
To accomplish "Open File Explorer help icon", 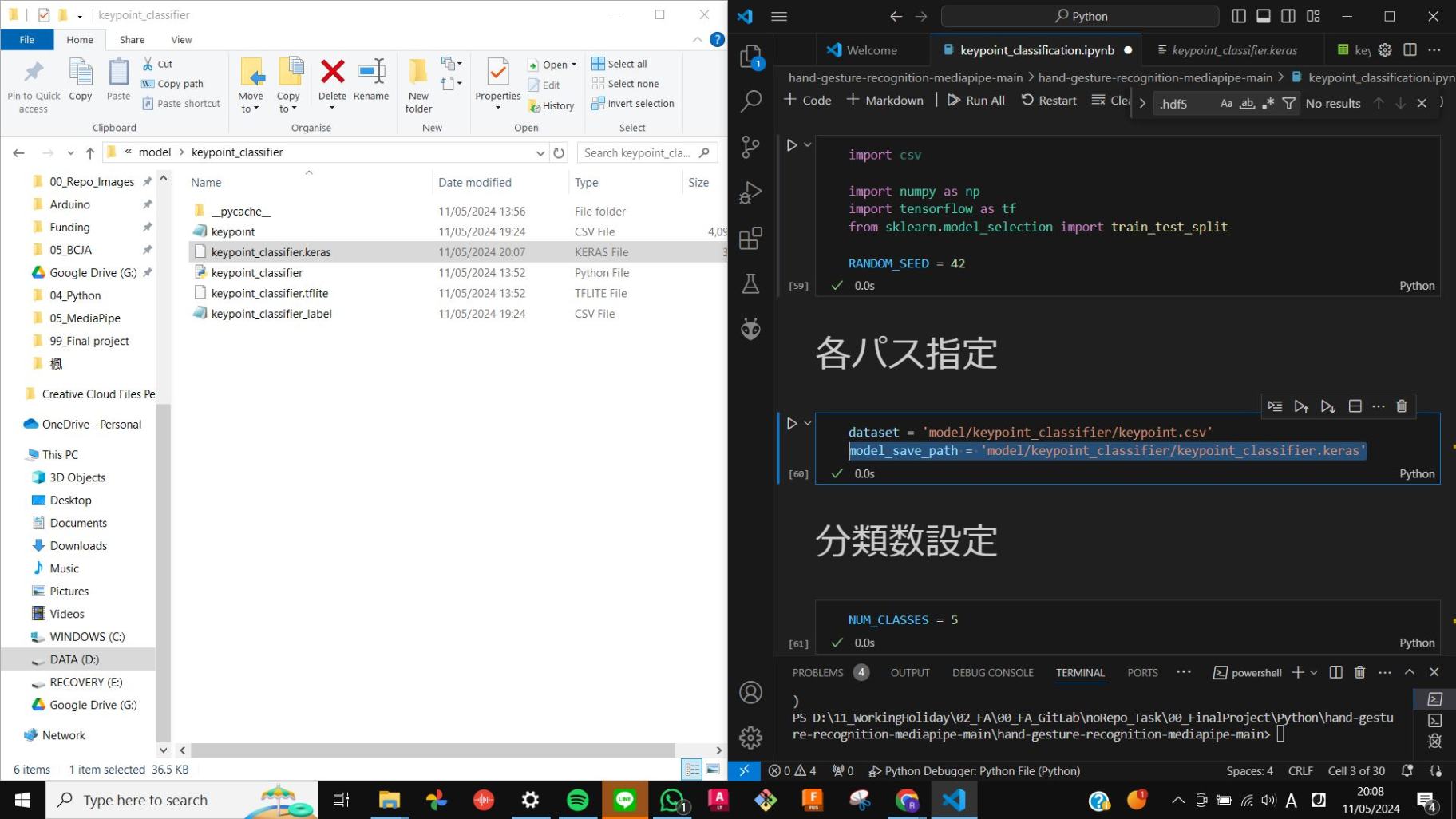I will [x=717, y=39].
